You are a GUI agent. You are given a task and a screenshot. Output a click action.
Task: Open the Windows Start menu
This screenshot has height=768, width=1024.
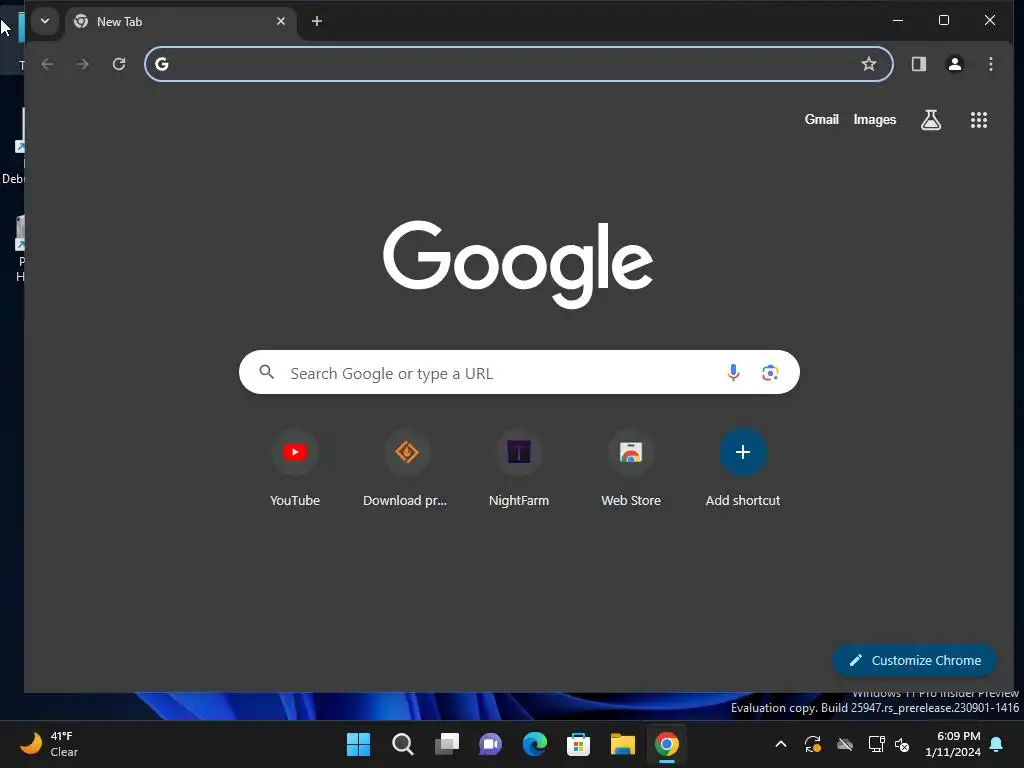pyautogui.click(x=358, y=744)
